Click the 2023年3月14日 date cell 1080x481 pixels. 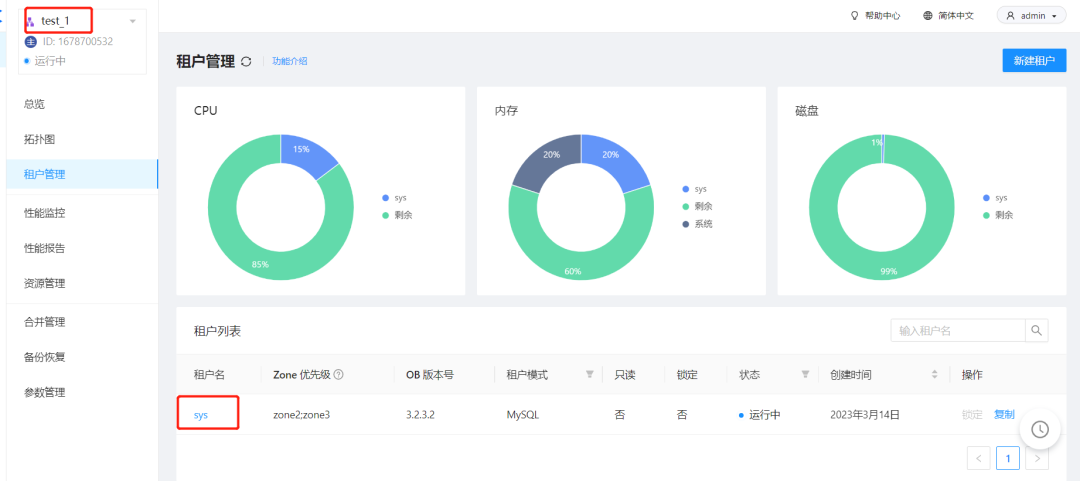tap(865, 415)
